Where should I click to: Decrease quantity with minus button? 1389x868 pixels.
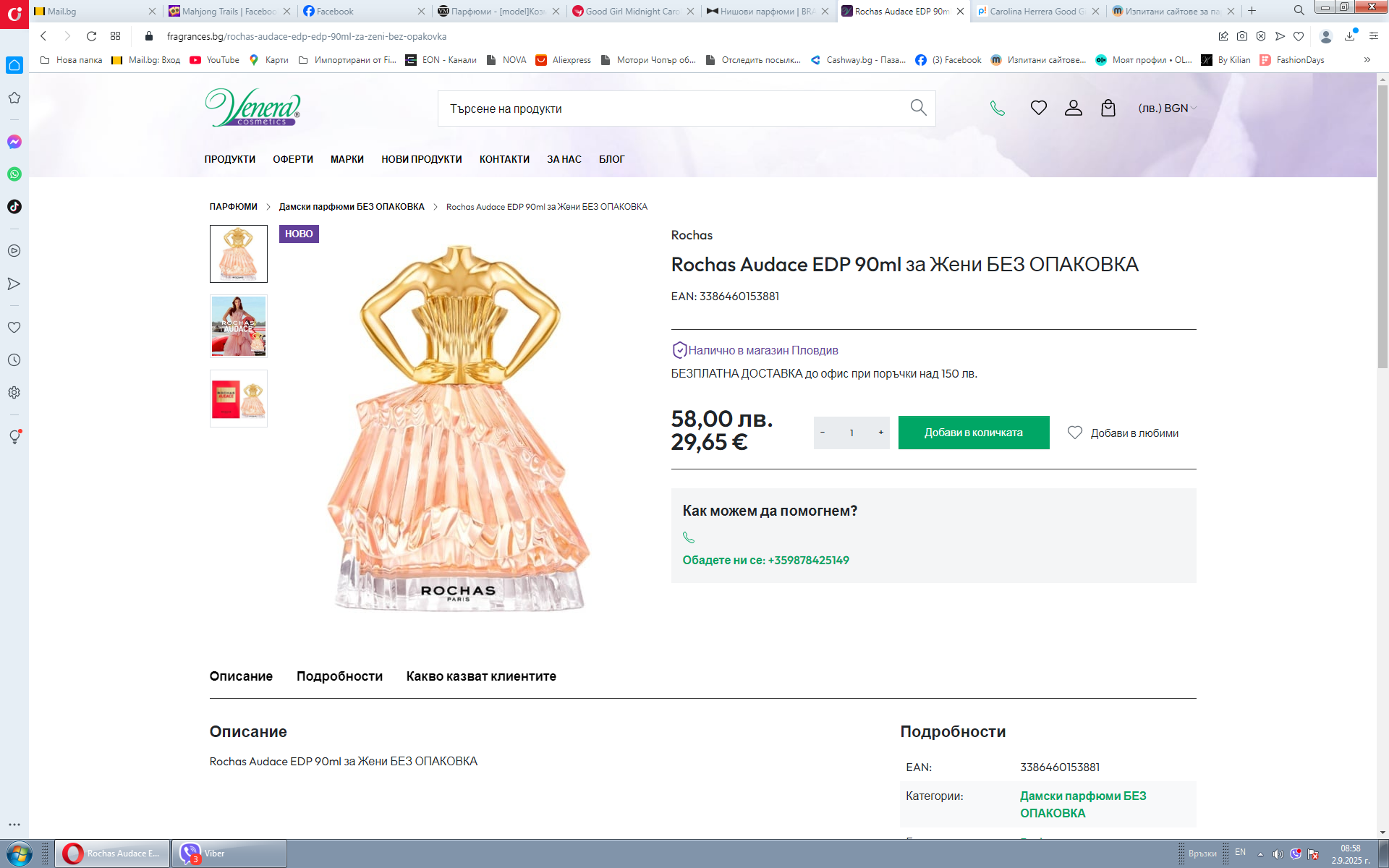click(x=823, y=433)
